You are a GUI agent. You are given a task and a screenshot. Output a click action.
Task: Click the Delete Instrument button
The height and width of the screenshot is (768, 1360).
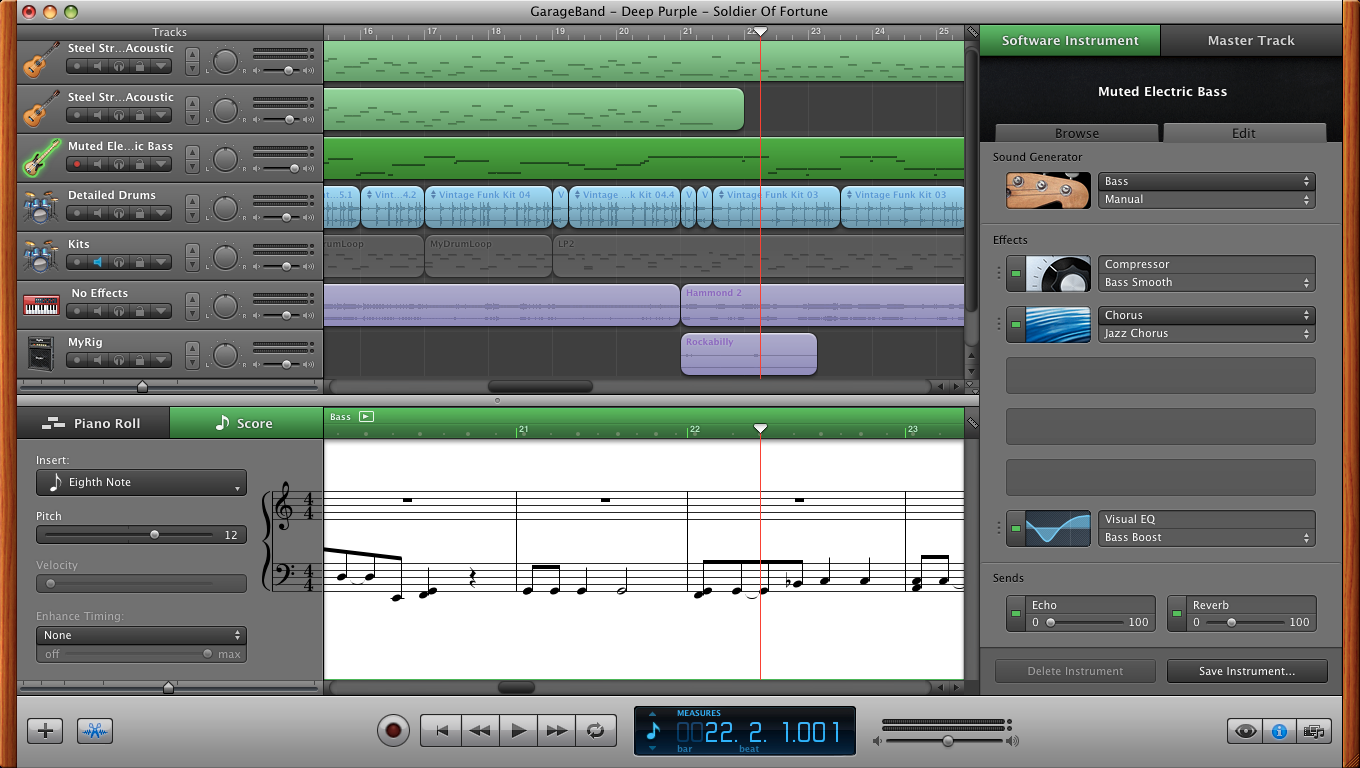(1075, 671)
